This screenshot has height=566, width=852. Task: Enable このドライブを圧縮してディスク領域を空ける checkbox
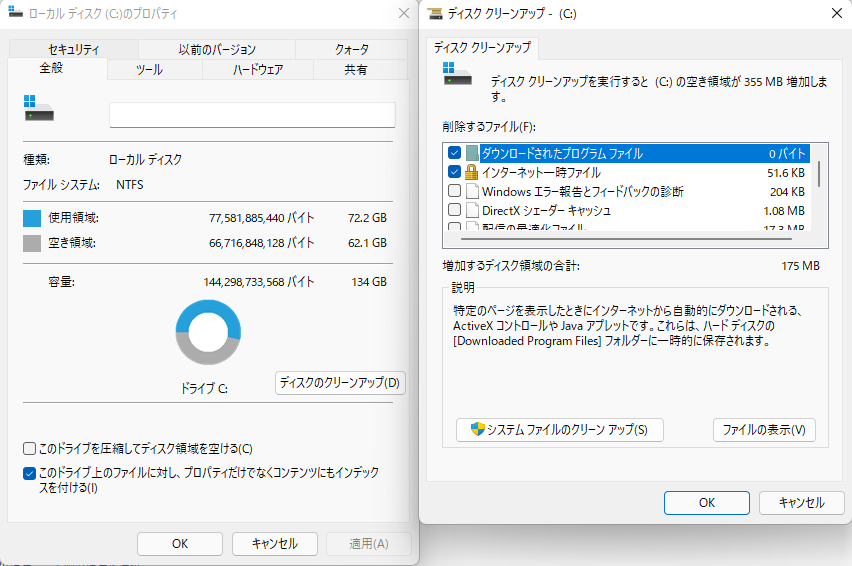29,449
